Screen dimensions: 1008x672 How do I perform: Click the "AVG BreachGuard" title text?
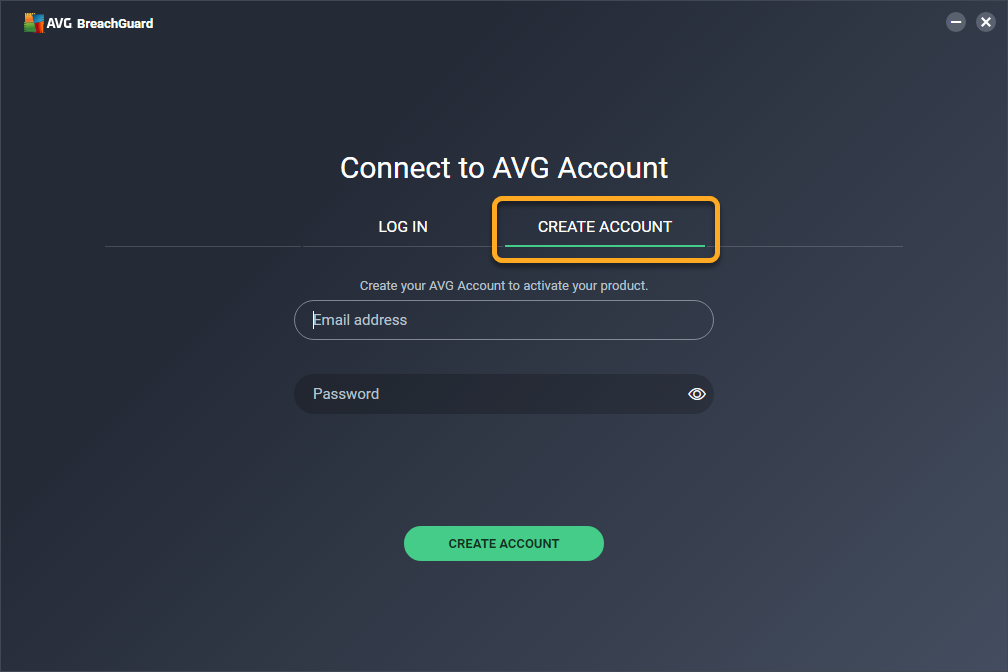click(x=100, y=23)
